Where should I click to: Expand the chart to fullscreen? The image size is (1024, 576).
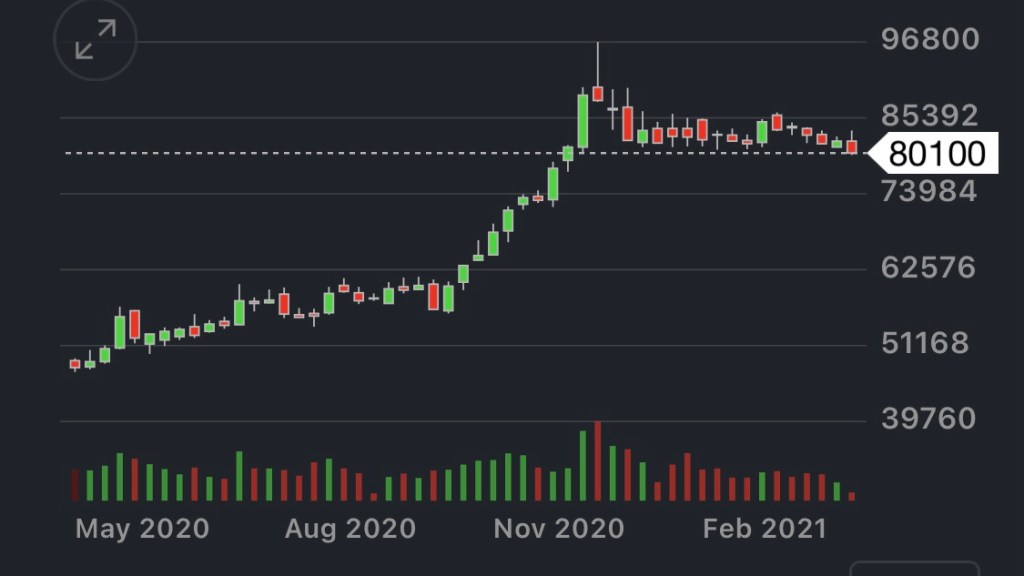click(95, 40)
